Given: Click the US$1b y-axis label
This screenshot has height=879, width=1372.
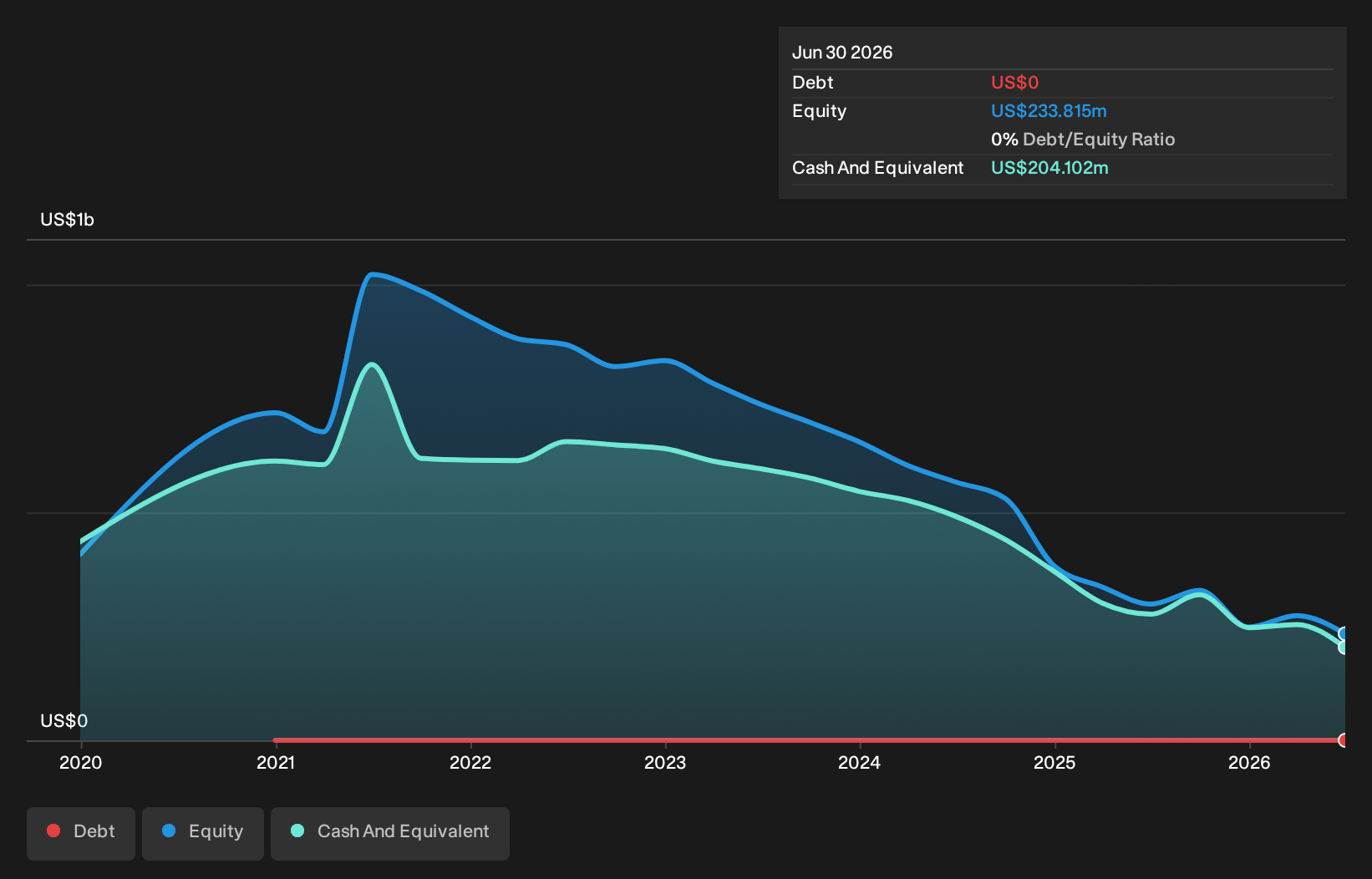Looking at the screenshot, I should coord(68,220).
